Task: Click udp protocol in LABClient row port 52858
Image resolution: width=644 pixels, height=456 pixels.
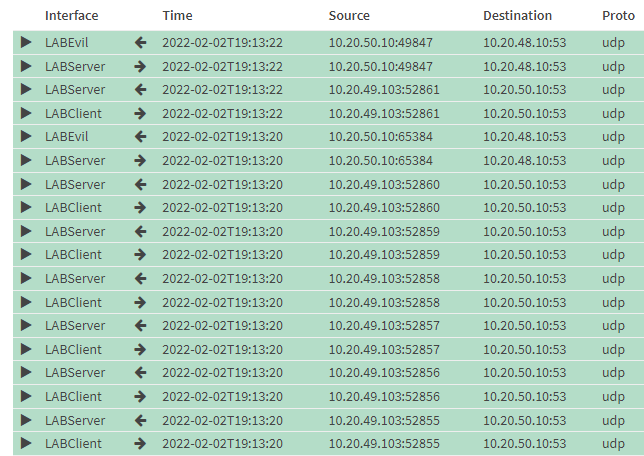Action: click(613, 303)
